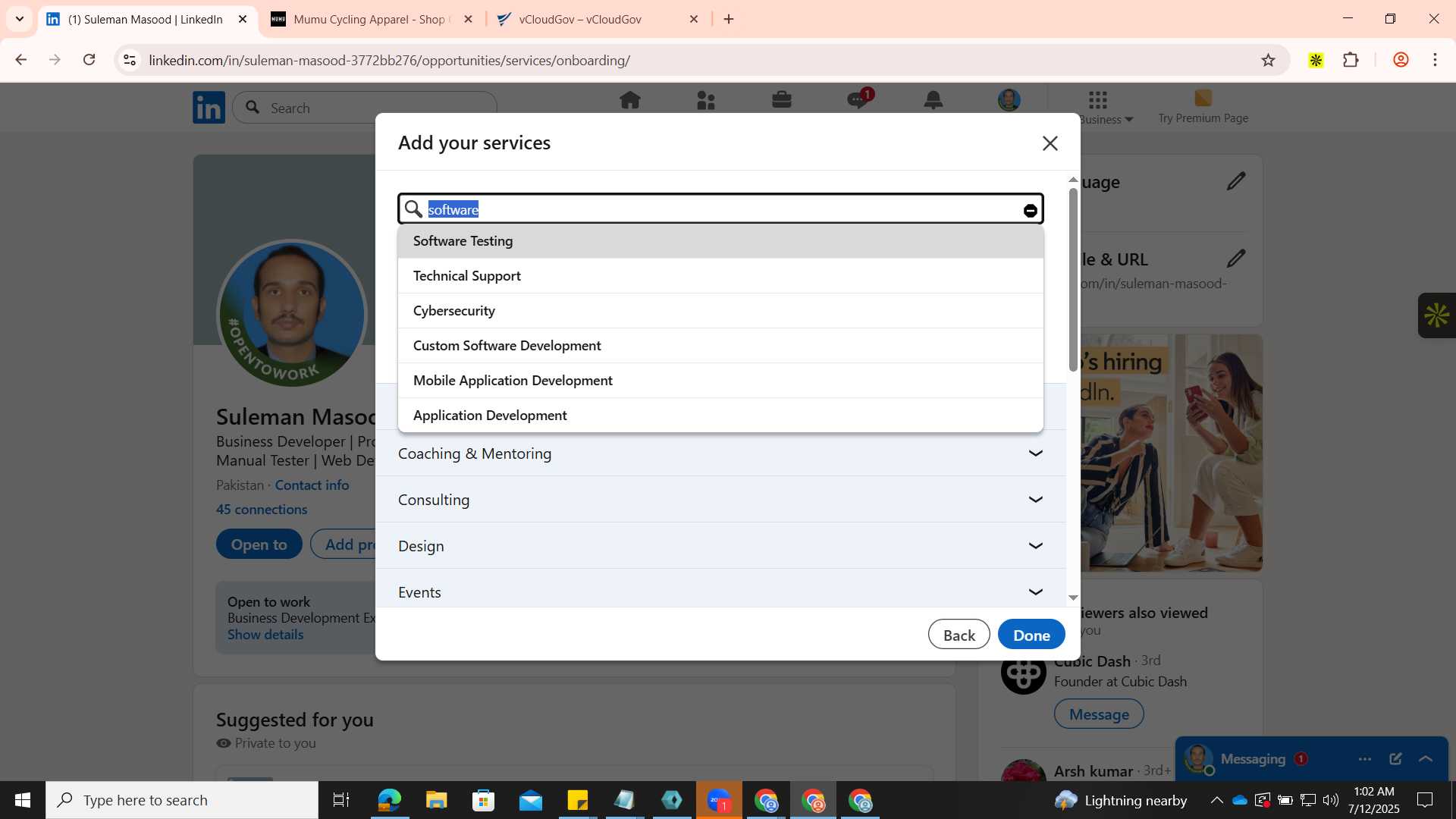This screenshot has width=1456, height=819.
Task: Click the LinkedIn logo
Action: coord(209,108)
